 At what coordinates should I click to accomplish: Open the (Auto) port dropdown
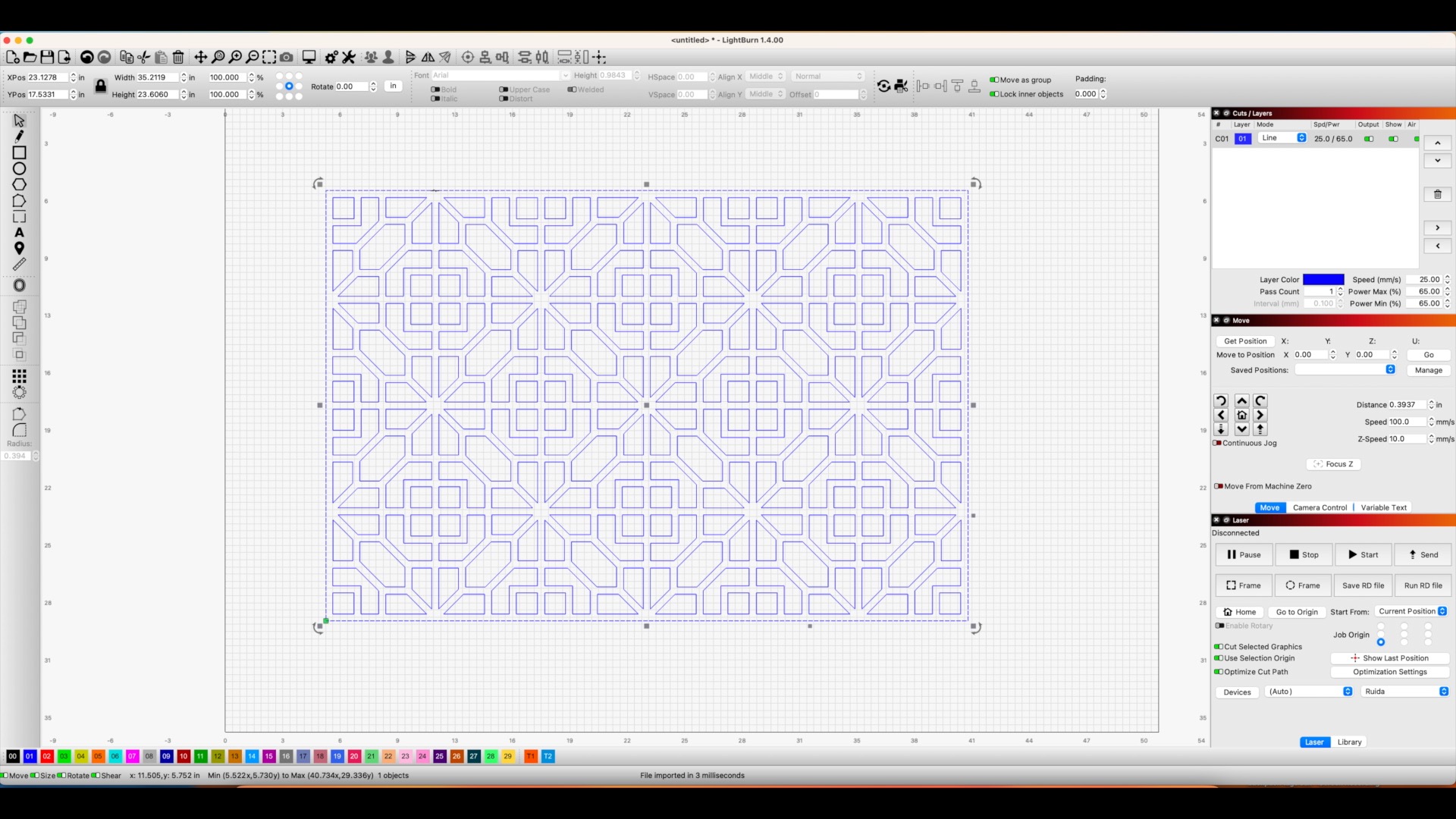tap(1309, 692)
